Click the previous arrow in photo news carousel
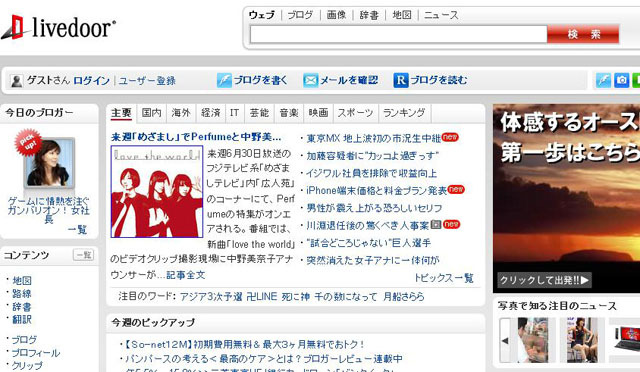Viewport: 640px width, 372px height. click(x=505, y=340)
